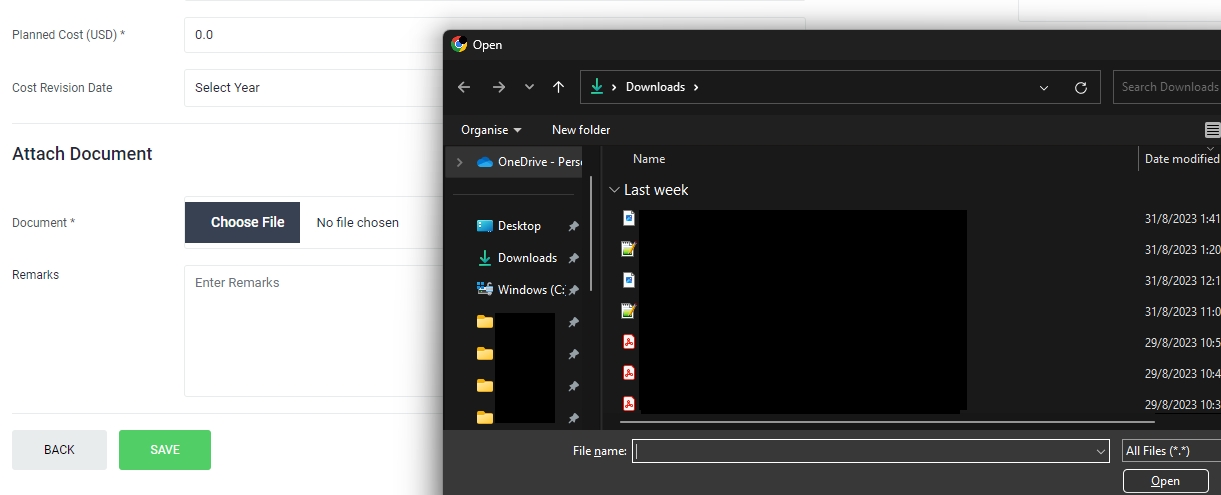Click the Change view icon in toolbar
This screenshot has width=1221, height=495.
(1211, 130)
